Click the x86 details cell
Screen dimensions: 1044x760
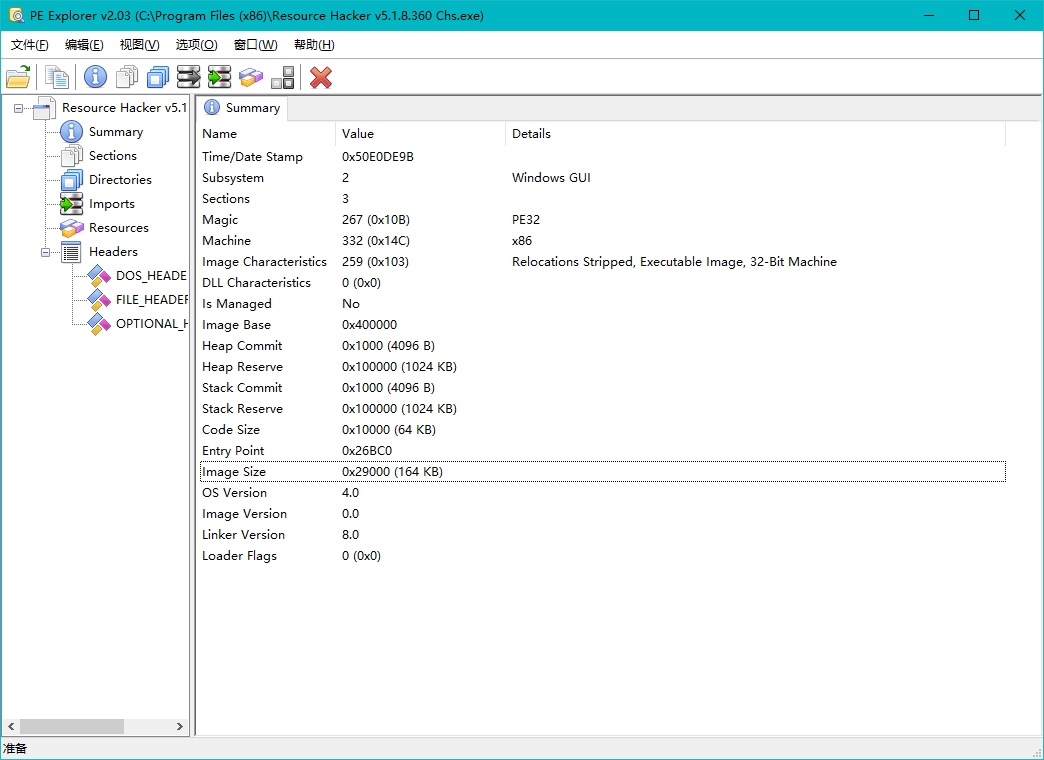tap(522, 240)
